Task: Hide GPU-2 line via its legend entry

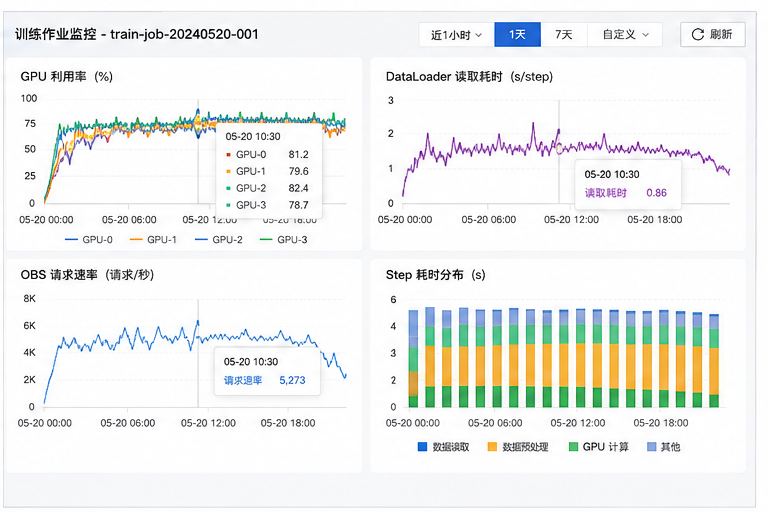Action: click(x=218, y=240)
